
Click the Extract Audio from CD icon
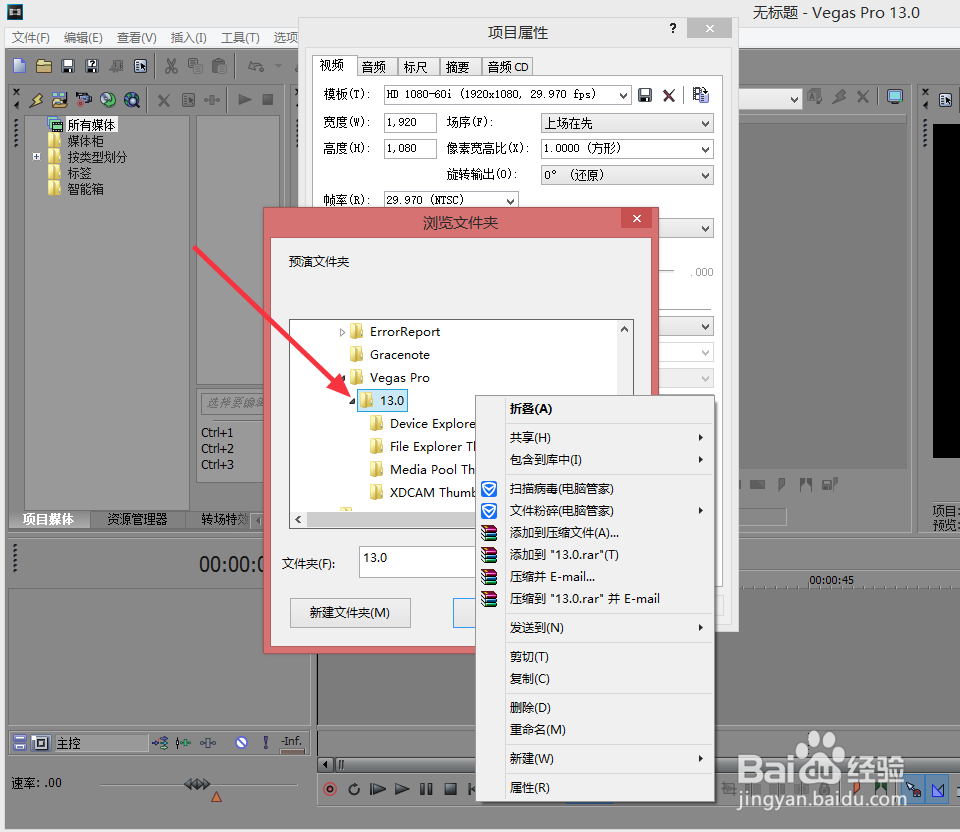tap(108, 99)
